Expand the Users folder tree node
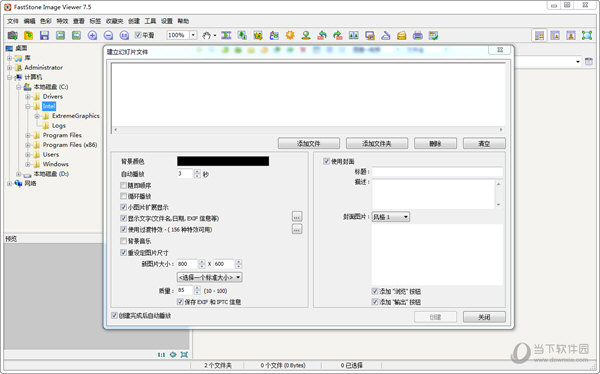This screenshot has width=600, height=374. [x=28, y=154]
